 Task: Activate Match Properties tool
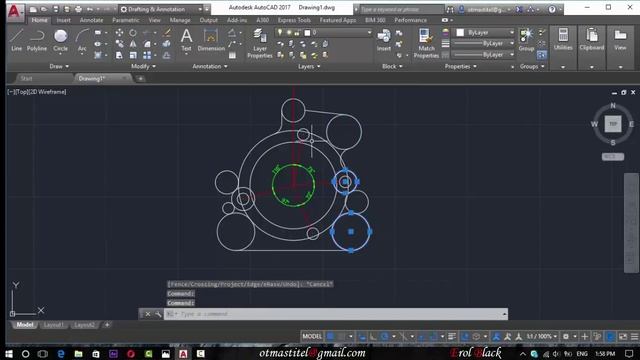pos(426,43)
